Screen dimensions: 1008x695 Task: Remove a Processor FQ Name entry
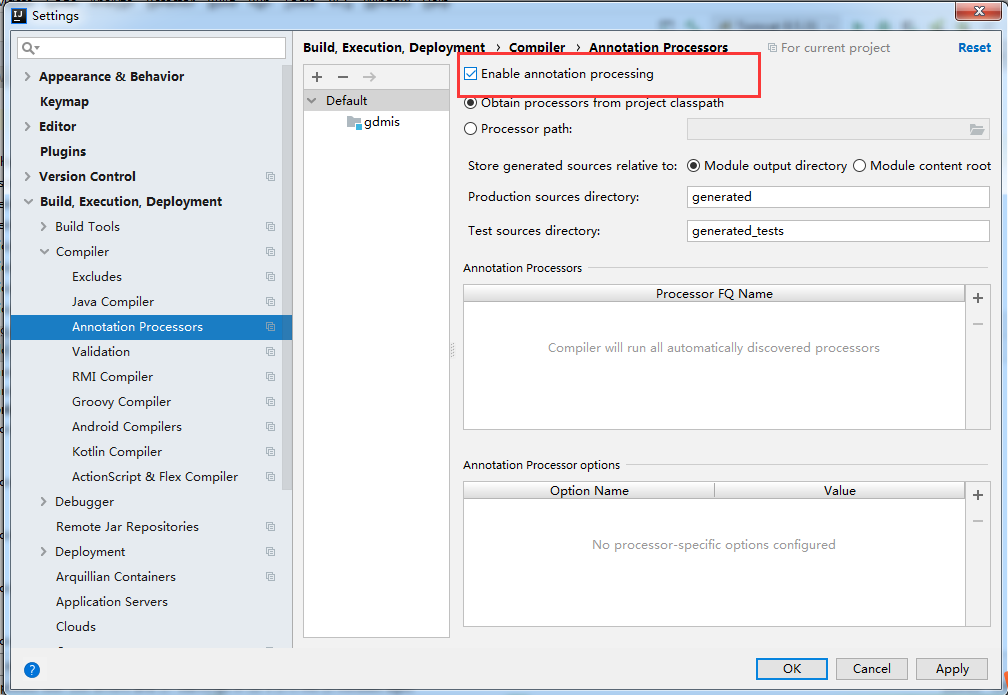point(977,323)
